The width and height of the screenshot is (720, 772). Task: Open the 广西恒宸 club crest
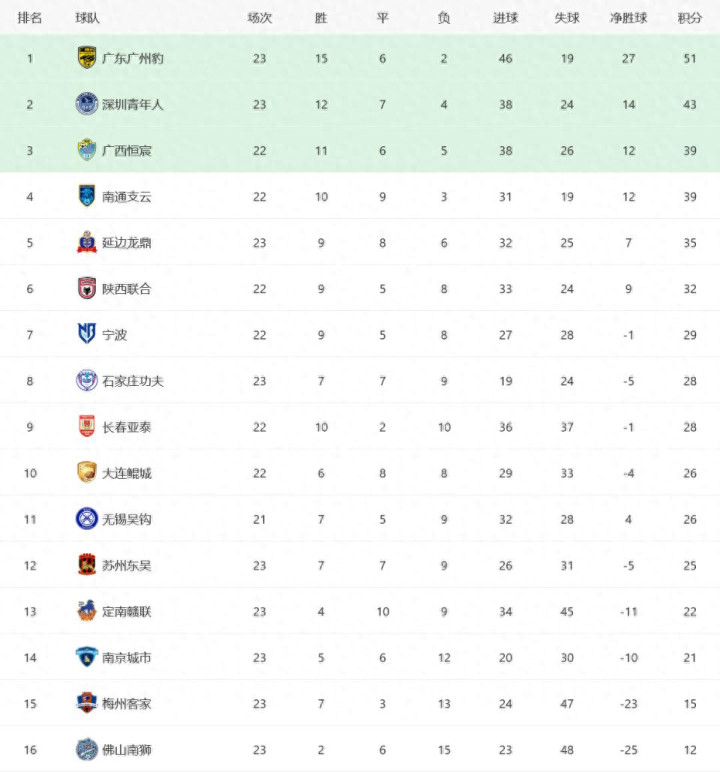[87, 150]
